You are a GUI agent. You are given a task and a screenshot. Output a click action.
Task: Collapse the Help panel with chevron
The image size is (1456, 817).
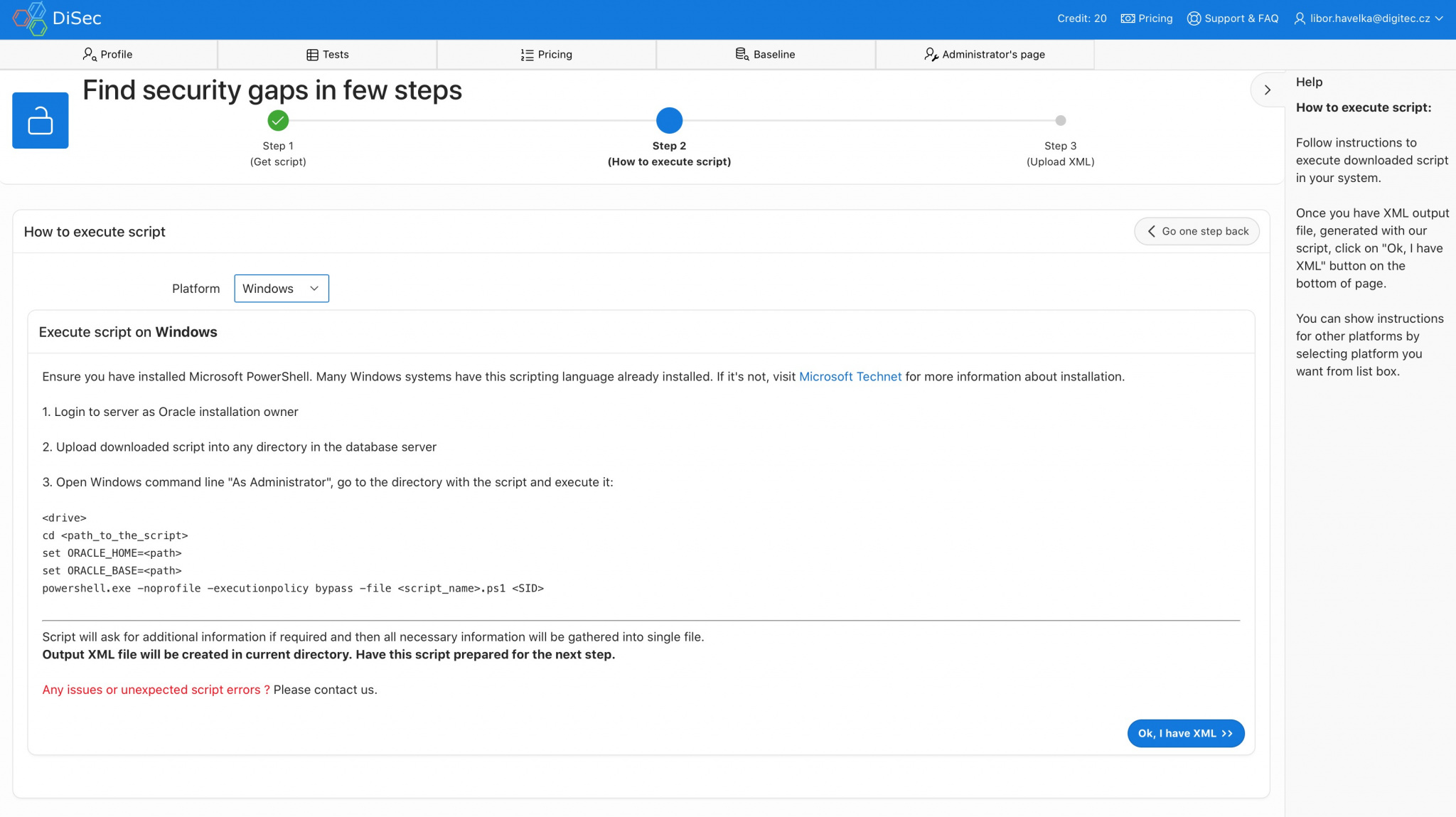point(1267,90)
